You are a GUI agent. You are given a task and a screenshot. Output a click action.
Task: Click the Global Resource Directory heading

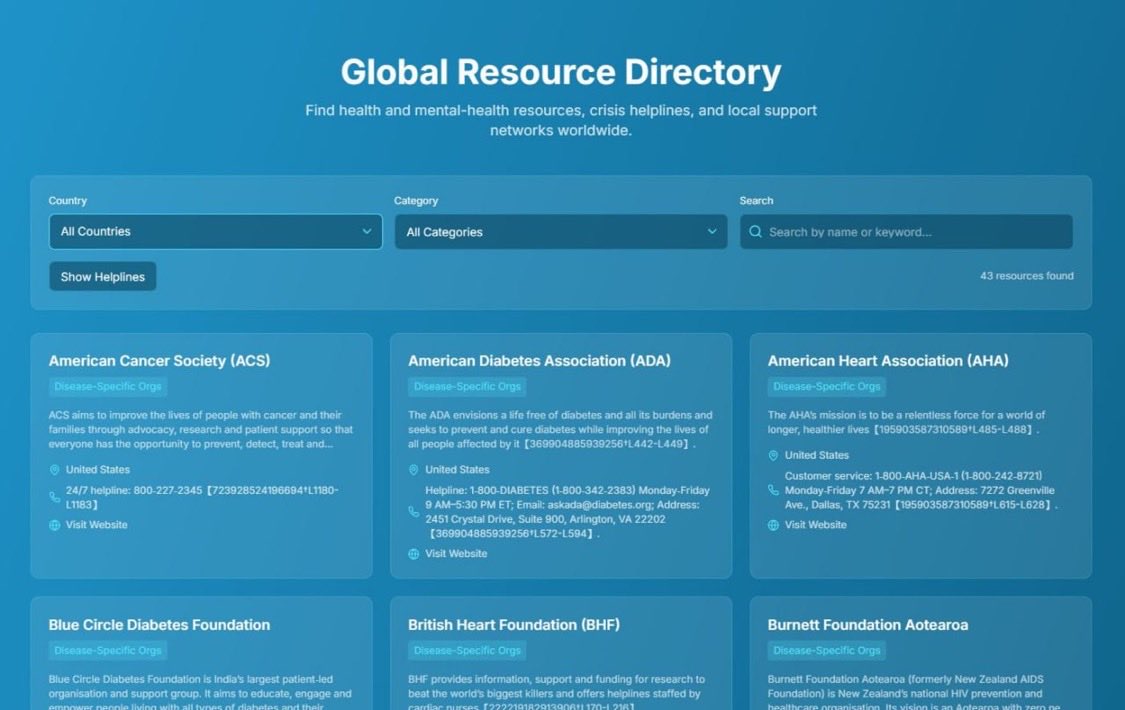point(561,72)
